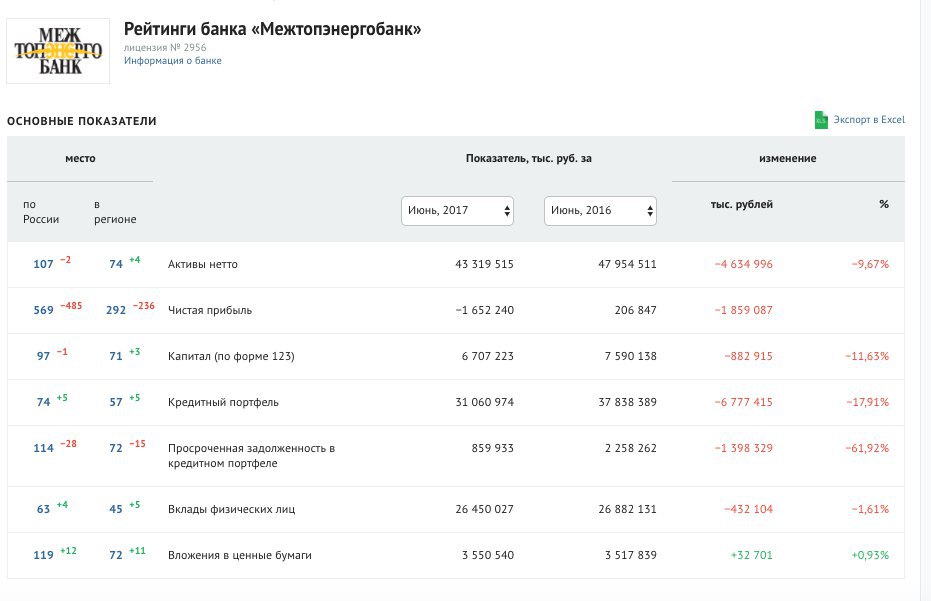This screenshot has height=601, width=931.
Task: Click the лицензия № 2956 text
Action: click(165, 48)
